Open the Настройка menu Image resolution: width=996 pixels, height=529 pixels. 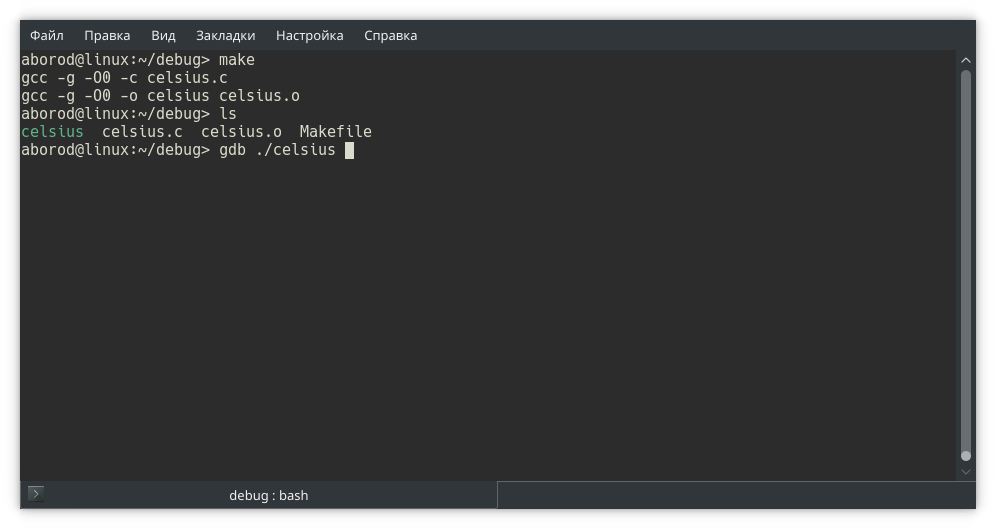pyautogui.click(x=310, y=35)
